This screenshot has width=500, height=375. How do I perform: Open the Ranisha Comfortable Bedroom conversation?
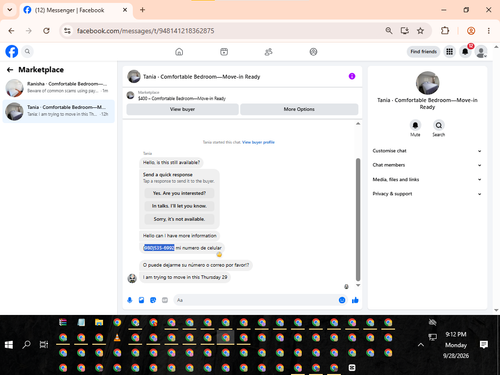pyautogui.click(x=59, y=87)
